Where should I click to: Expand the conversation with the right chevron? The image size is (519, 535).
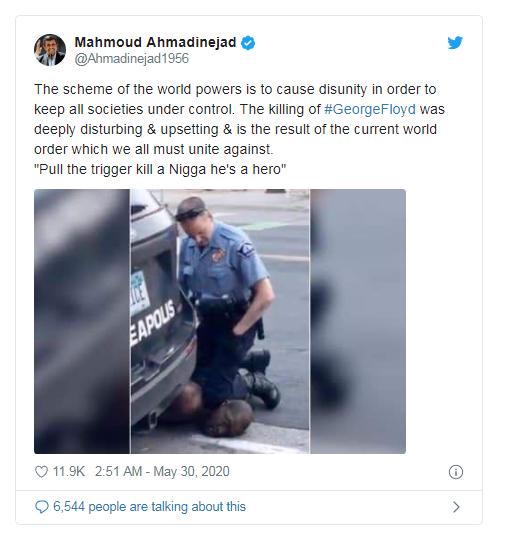tap(456, 507)
